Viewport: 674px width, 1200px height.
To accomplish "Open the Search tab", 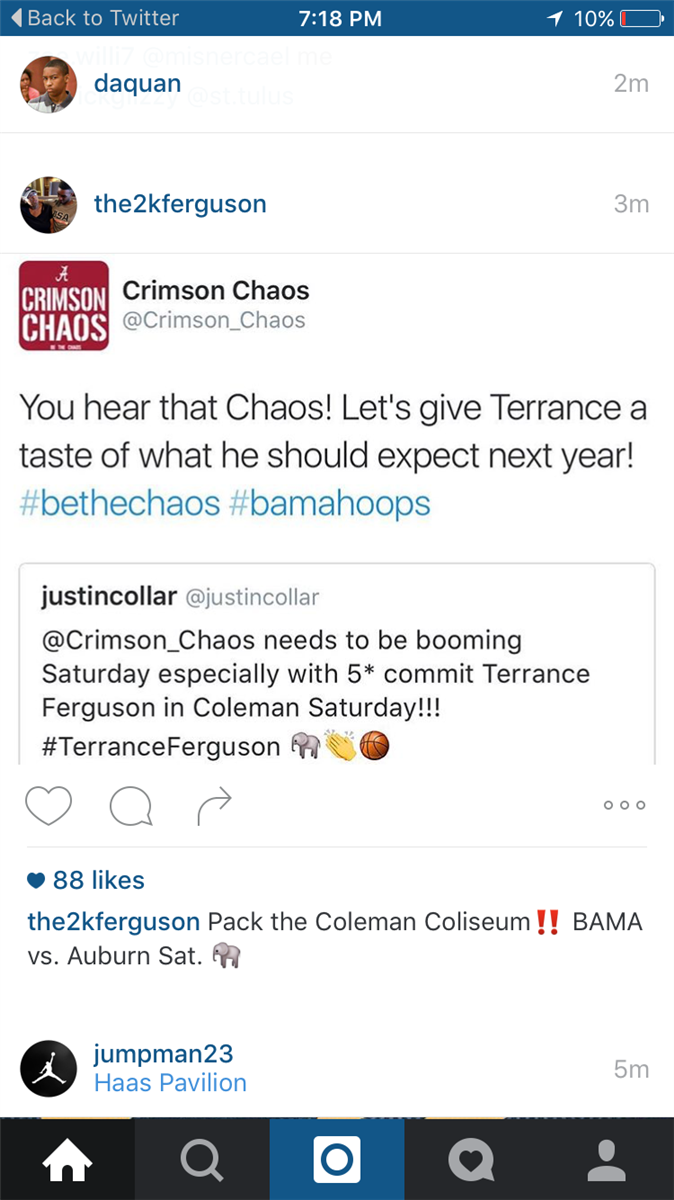I will 202,1160.
